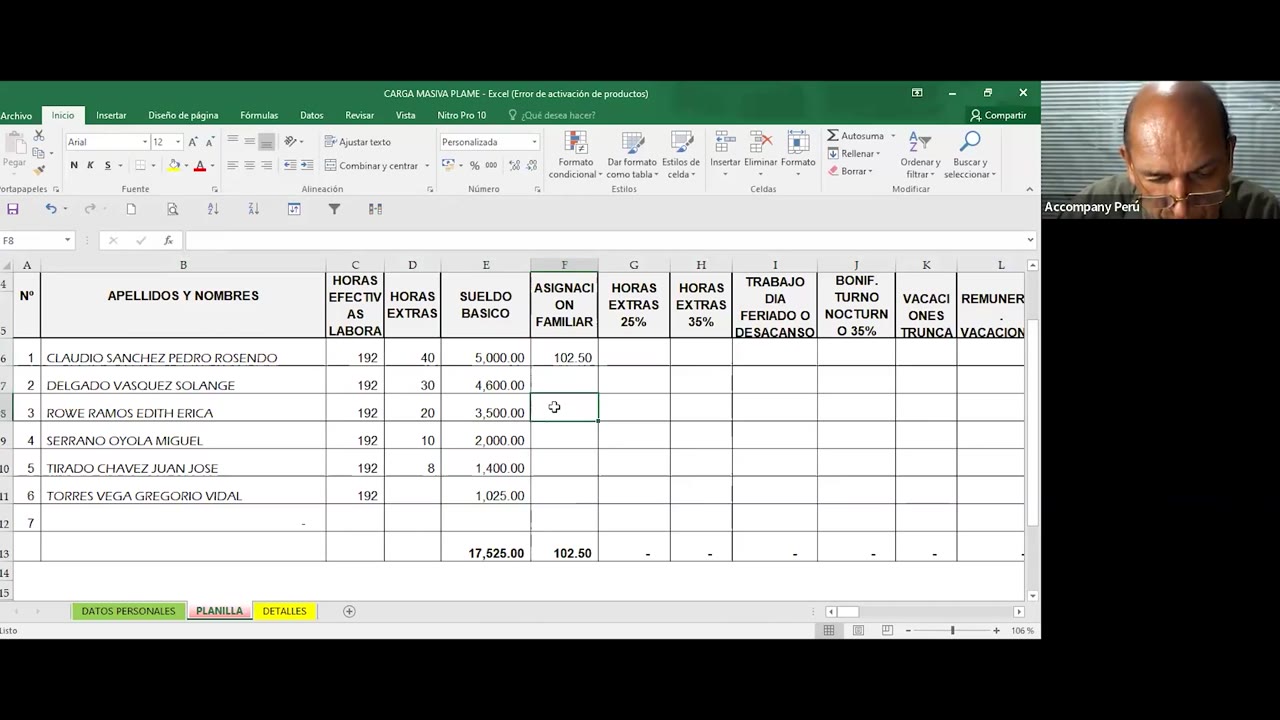Toggle bold (N) formatting
Viewport: 1280px width, 720px height.
[73, 166]
